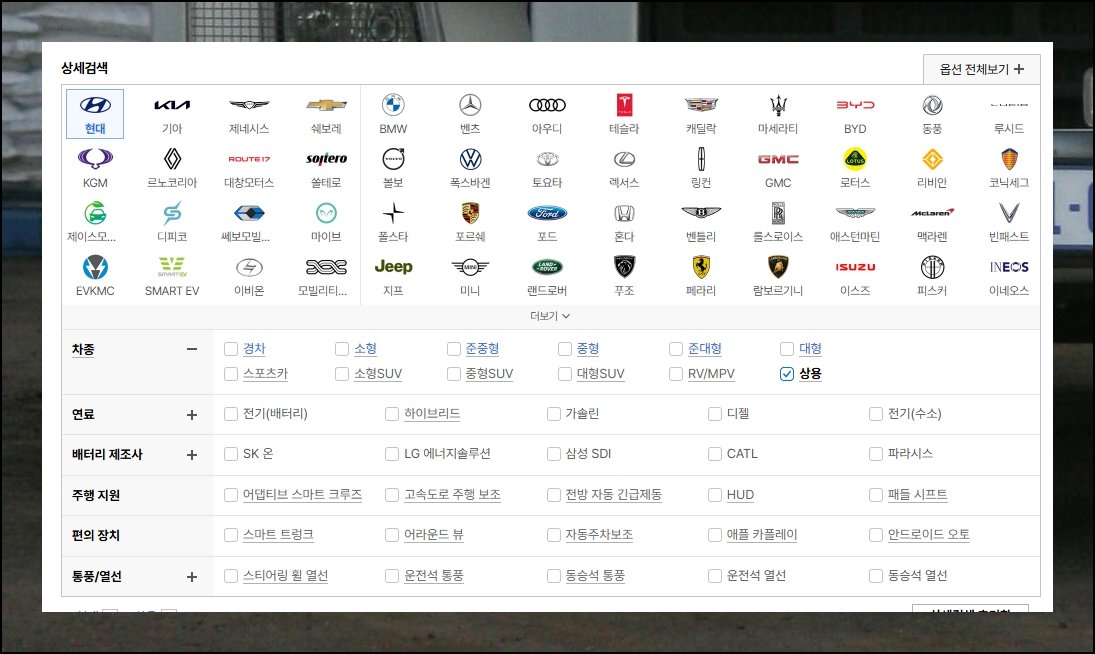Pick the Polestar (폴스타) logo
Viewport: 1095px width, 654px height.
click(393, 213)
